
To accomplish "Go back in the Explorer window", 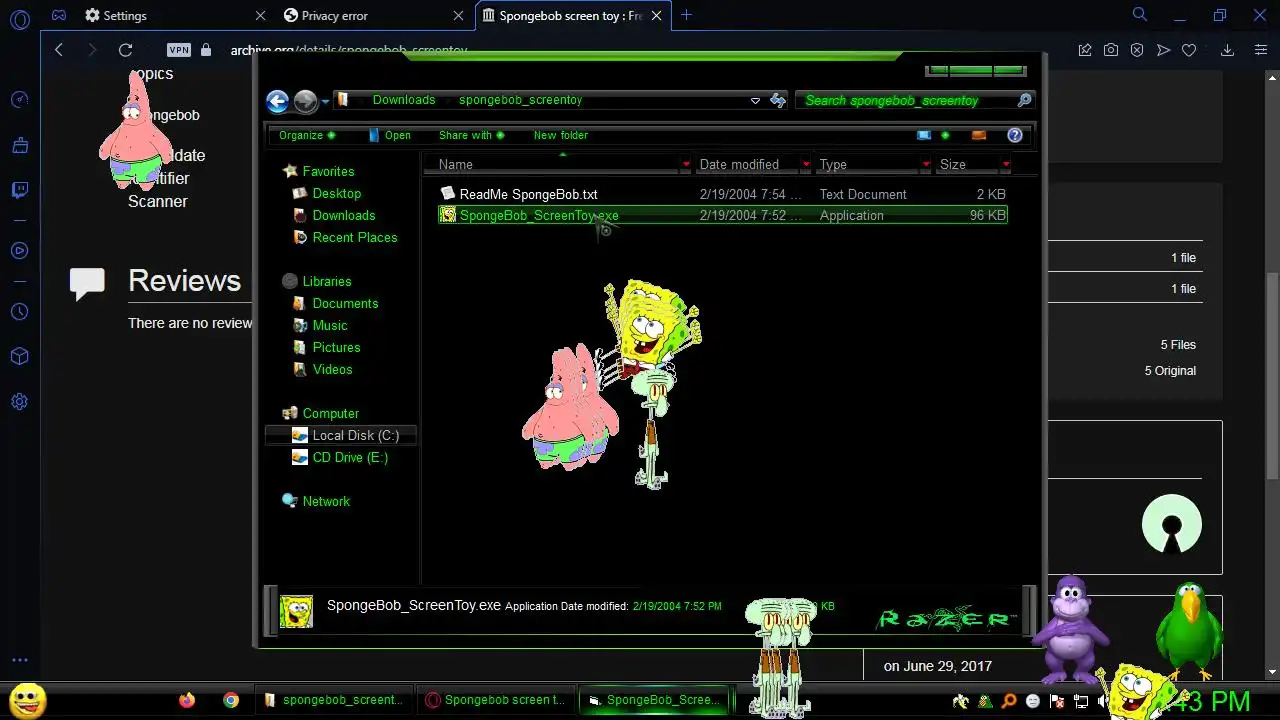I will pyautogui.click(x=277, y=101).
